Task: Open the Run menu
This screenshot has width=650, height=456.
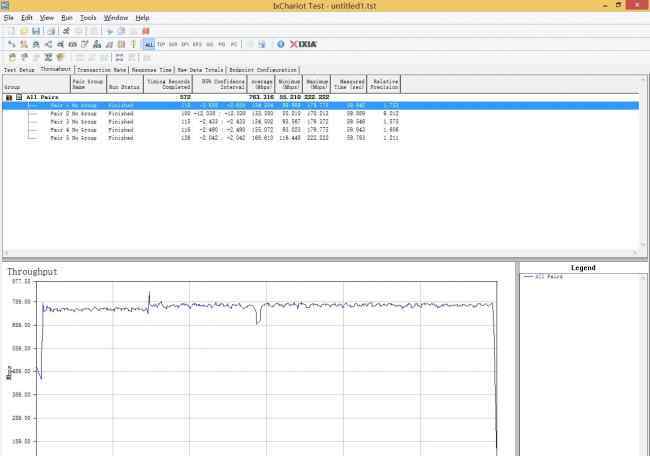Action: point(66,18)
